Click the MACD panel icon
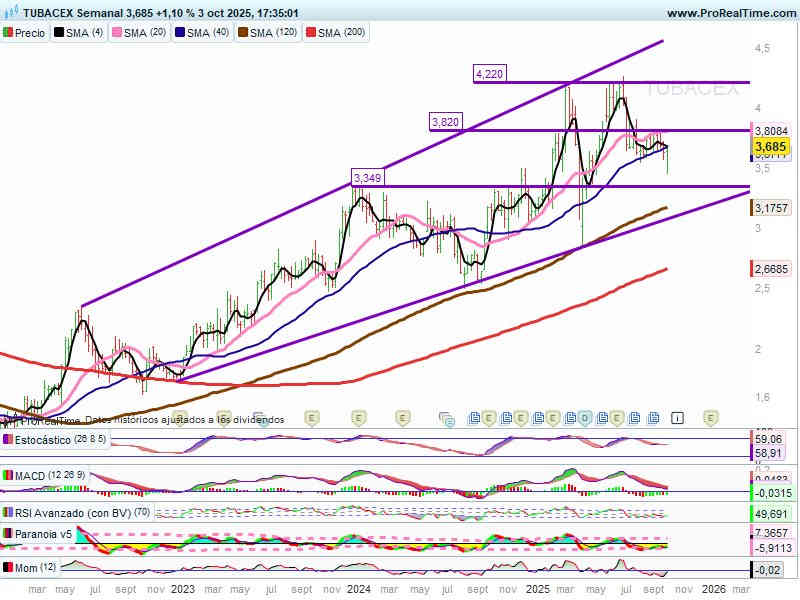 (8, 476)
